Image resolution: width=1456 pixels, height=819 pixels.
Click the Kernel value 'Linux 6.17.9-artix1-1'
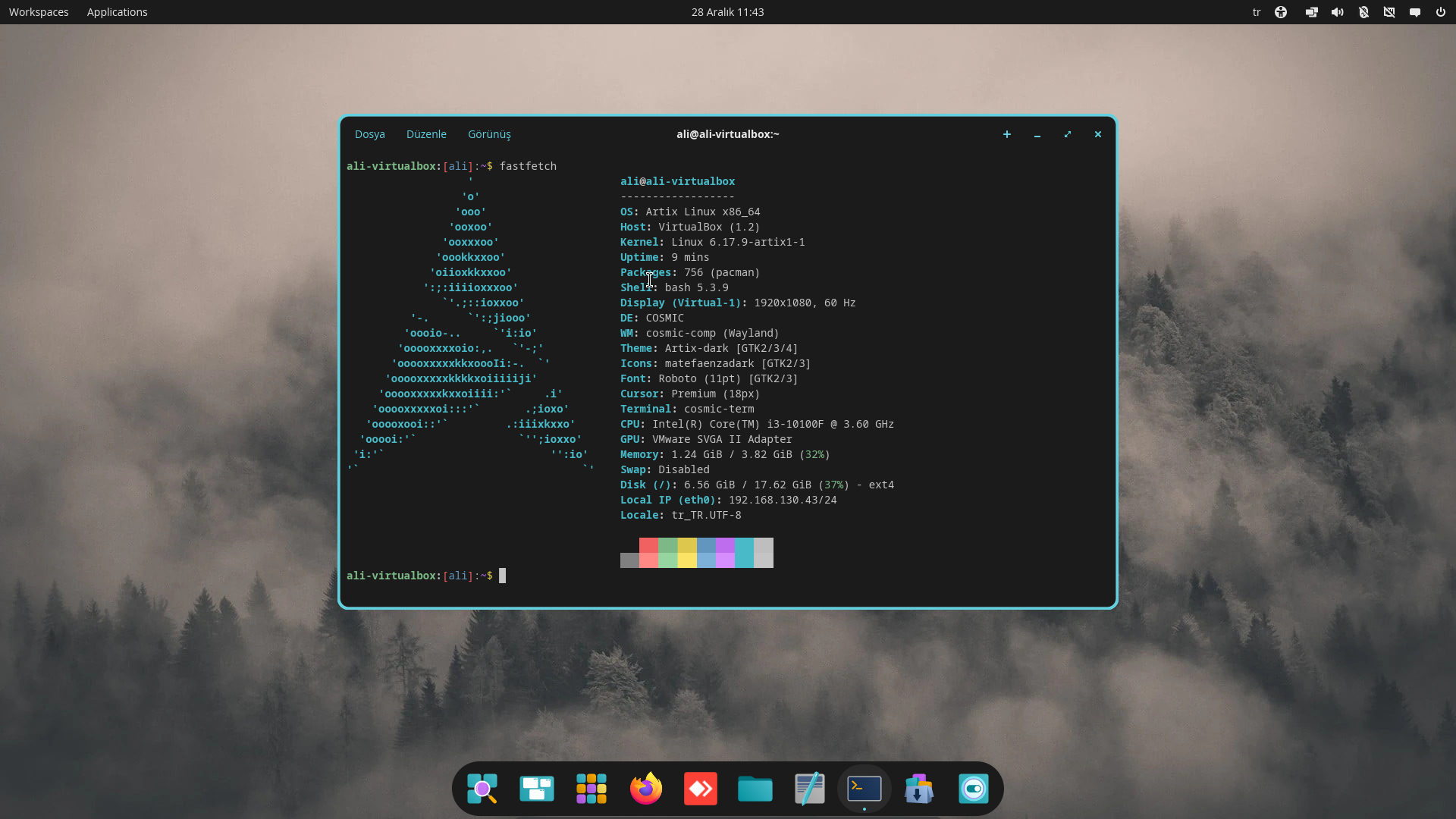[x=738, y=242]
